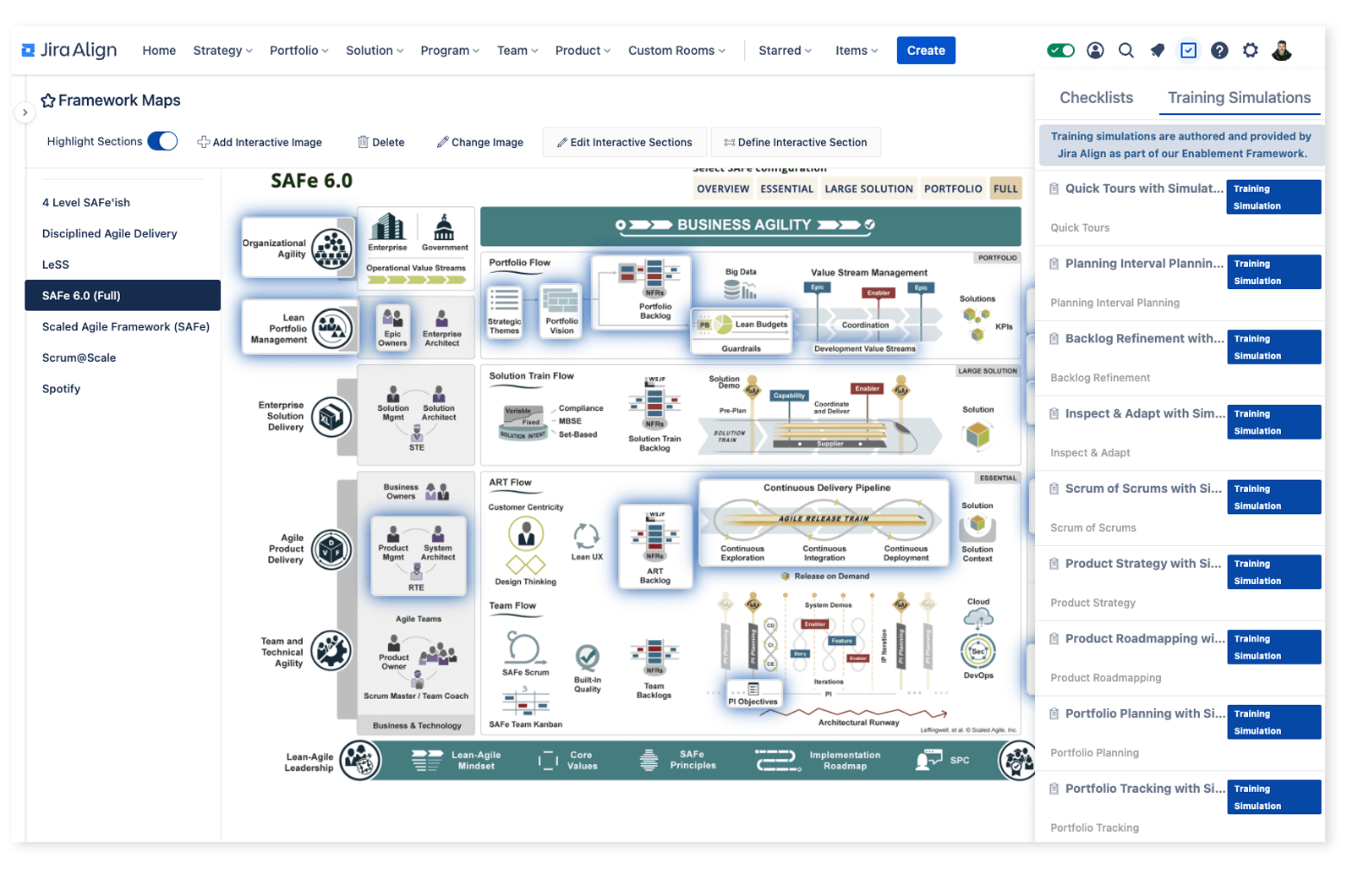Click the Lean-Agile Leadership circle icon
This screenshot has height=896, width=1358.
click(x=360, y=761)
